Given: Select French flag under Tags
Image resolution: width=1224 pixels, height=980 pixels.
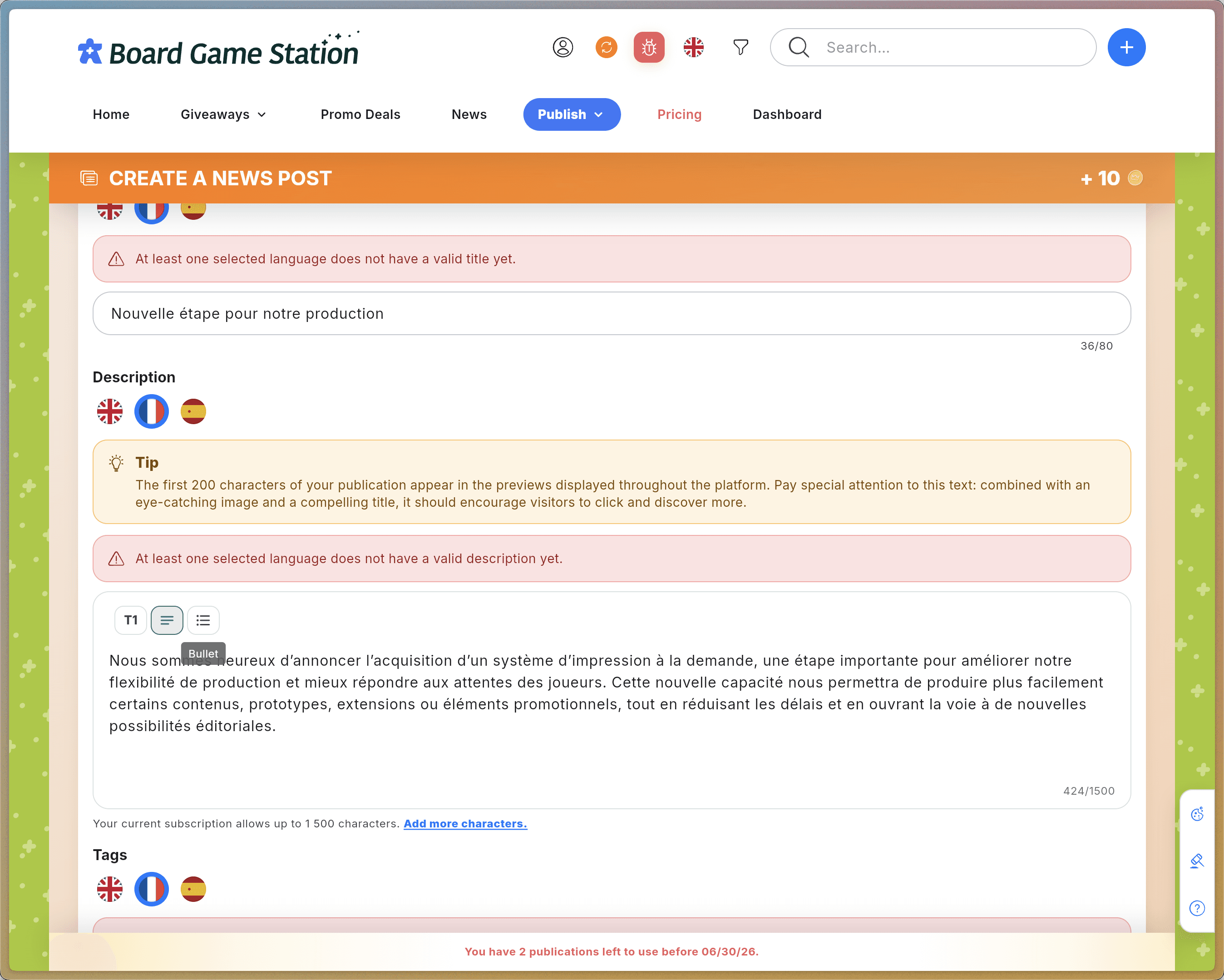Looking at the screenshot, I should 152,889.
